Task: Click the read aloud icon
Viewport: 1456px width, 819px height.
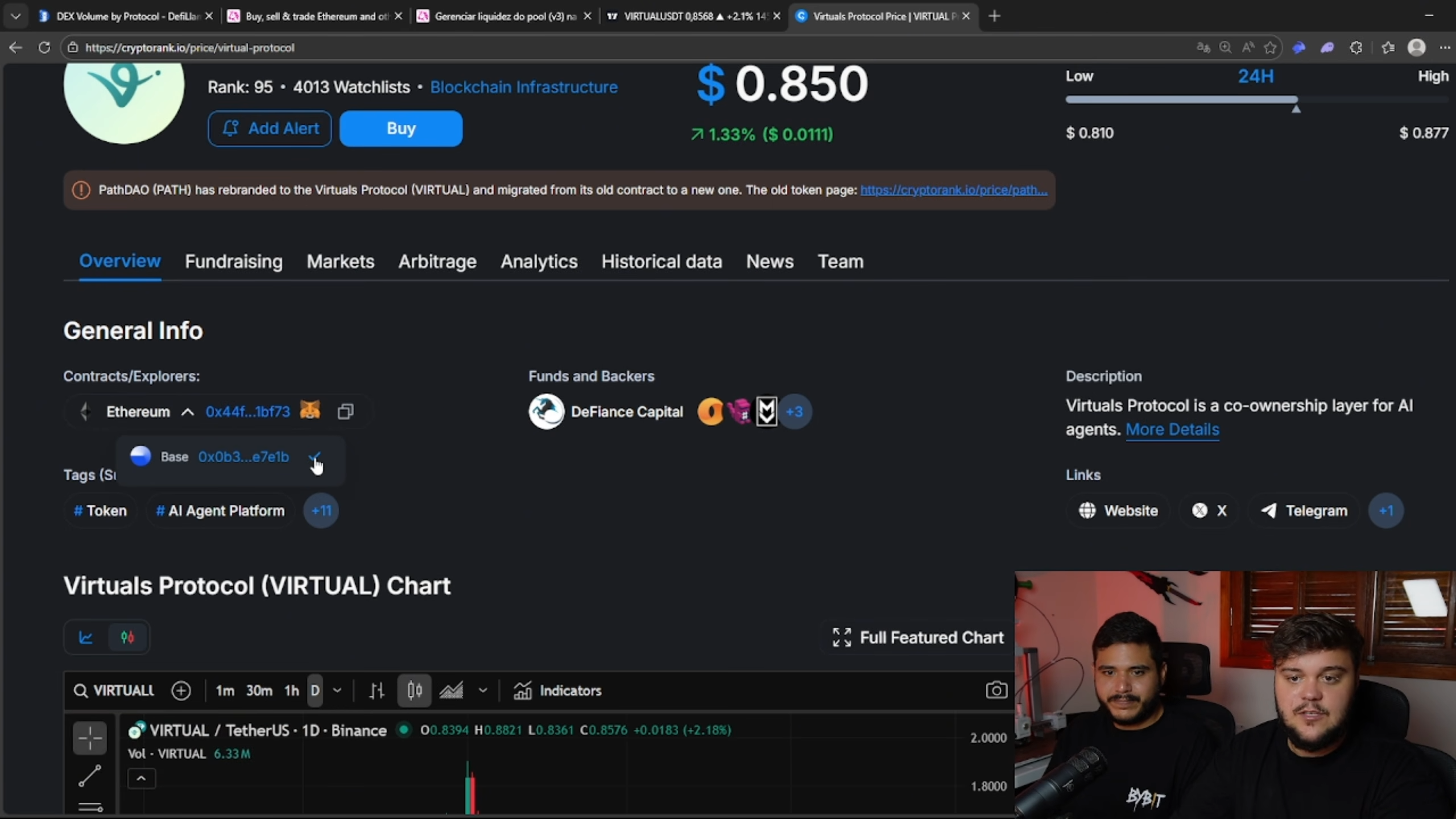Action: (1248, 48)
